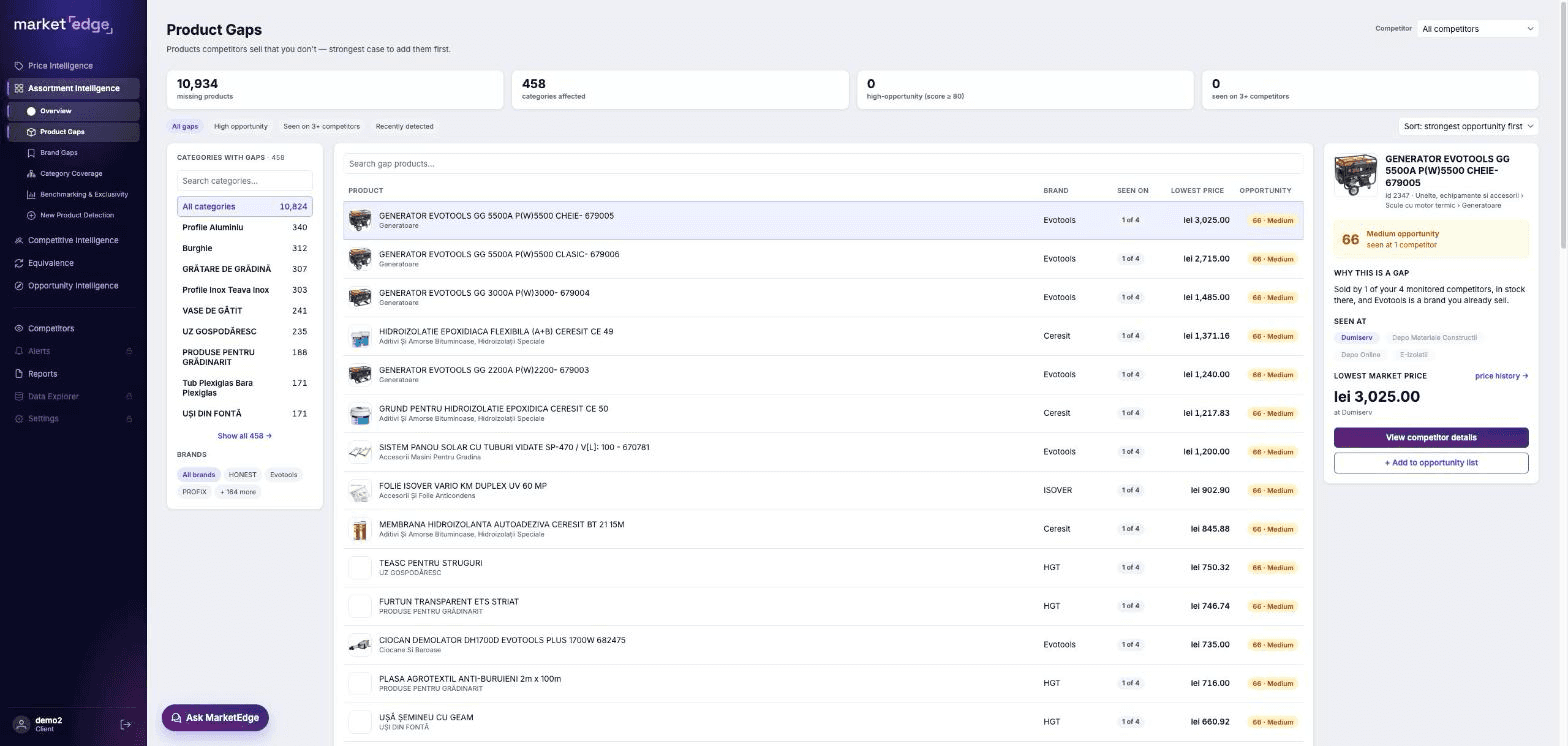This screenshot has width=1568, height=746.
Task: Click the Opportunity Intelligence icon
Action: (19, 286)
